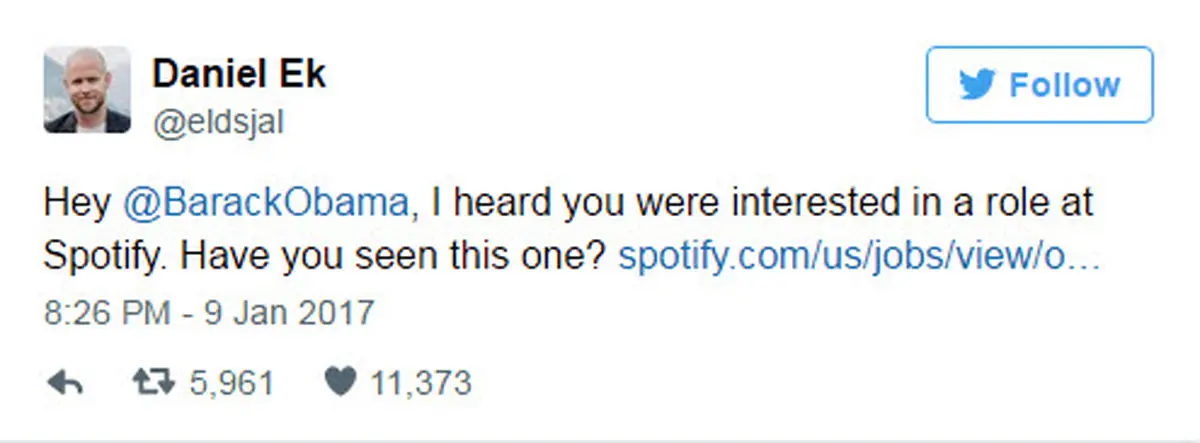Viewport: 1200px width, 443px height.
Task: Follow the spotify.com/us/jobs link
Action: [x=859, y=256]
